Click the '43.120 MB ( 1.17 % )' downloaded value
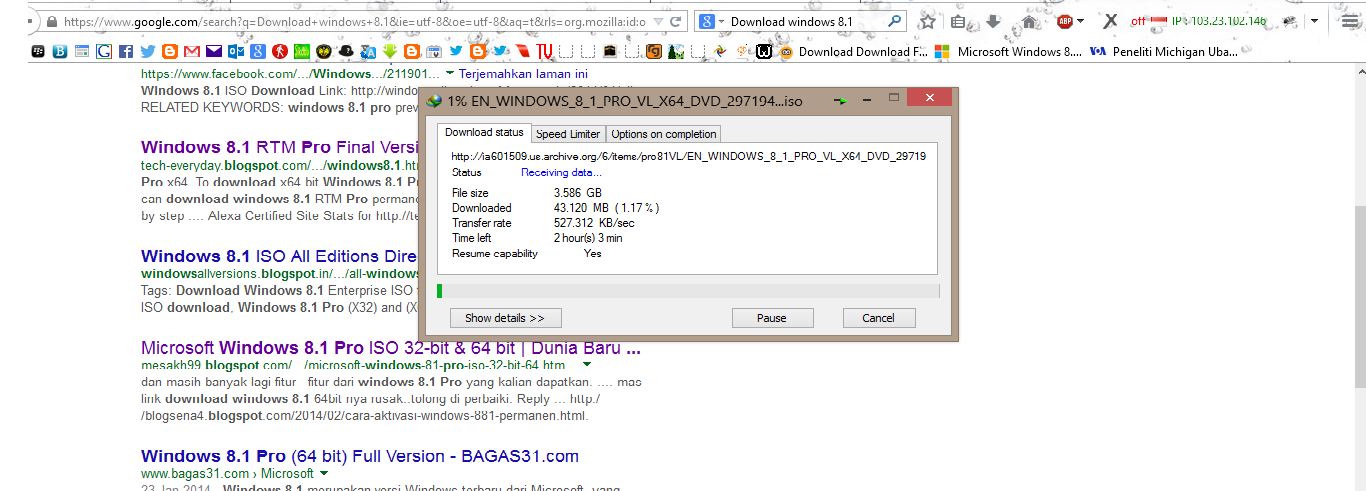 (607, 208)
